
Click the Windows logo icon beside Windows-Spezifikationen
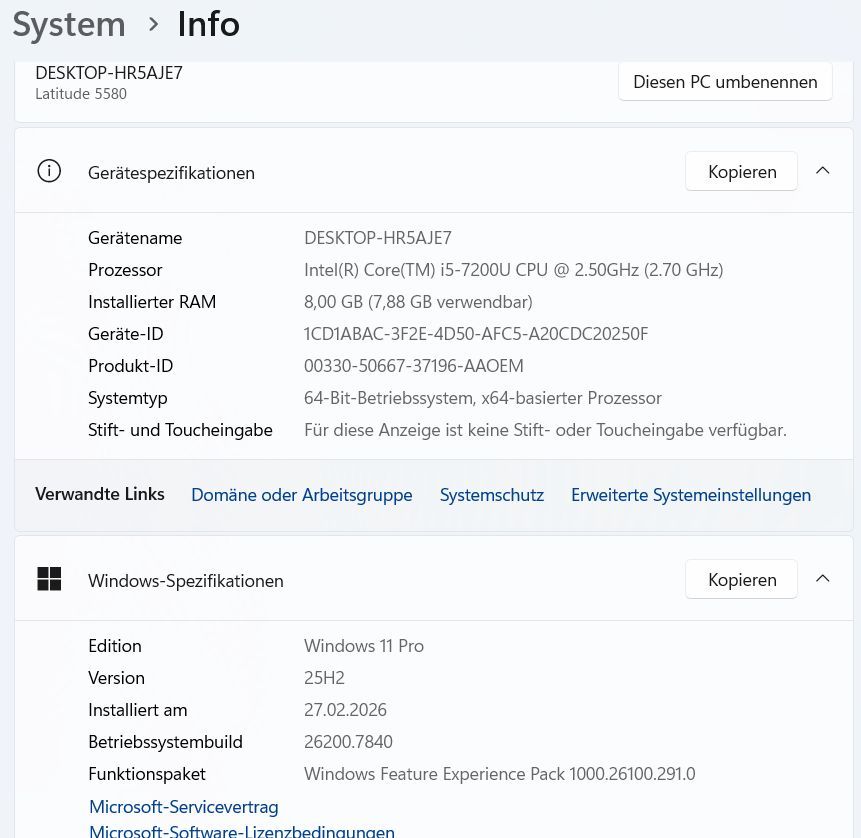pyautogui.click(x=49, y=579)
